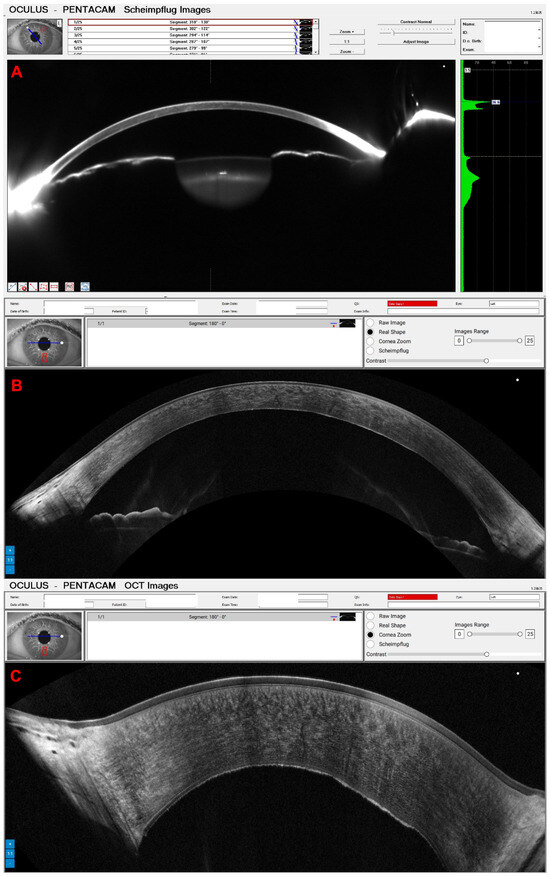Click the eye overview thumbnail above panel B
This screenshot has height=877, width=550.
(x=44, y=342)
